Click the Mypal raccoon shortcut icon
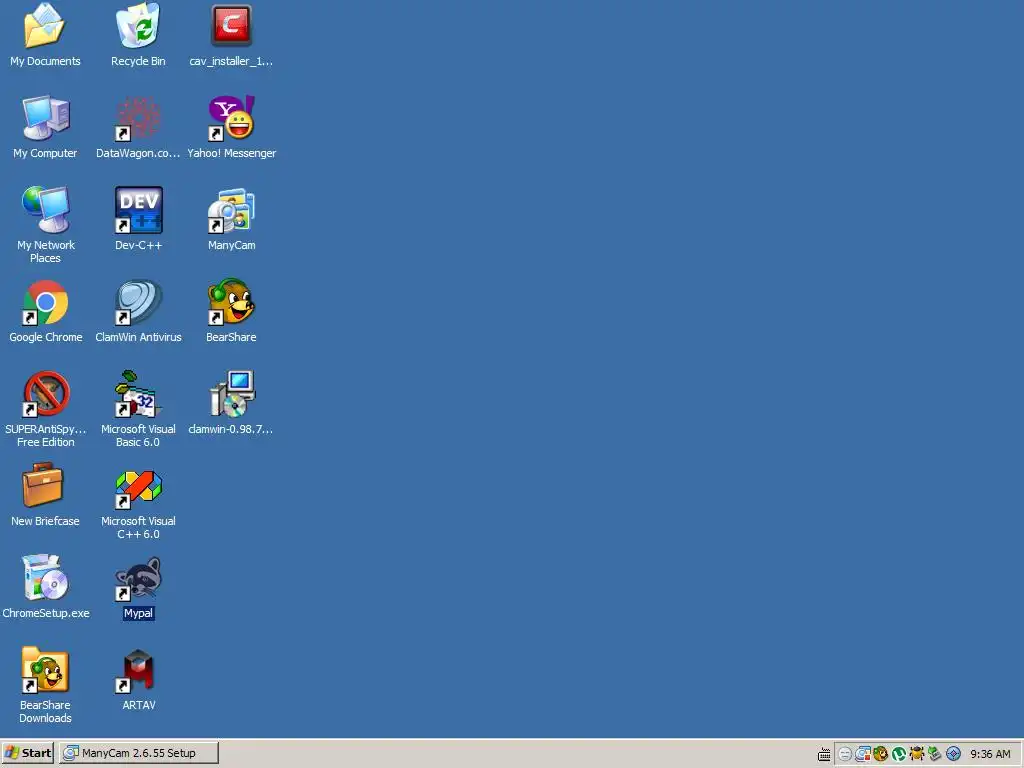 [x=138, y=579]
